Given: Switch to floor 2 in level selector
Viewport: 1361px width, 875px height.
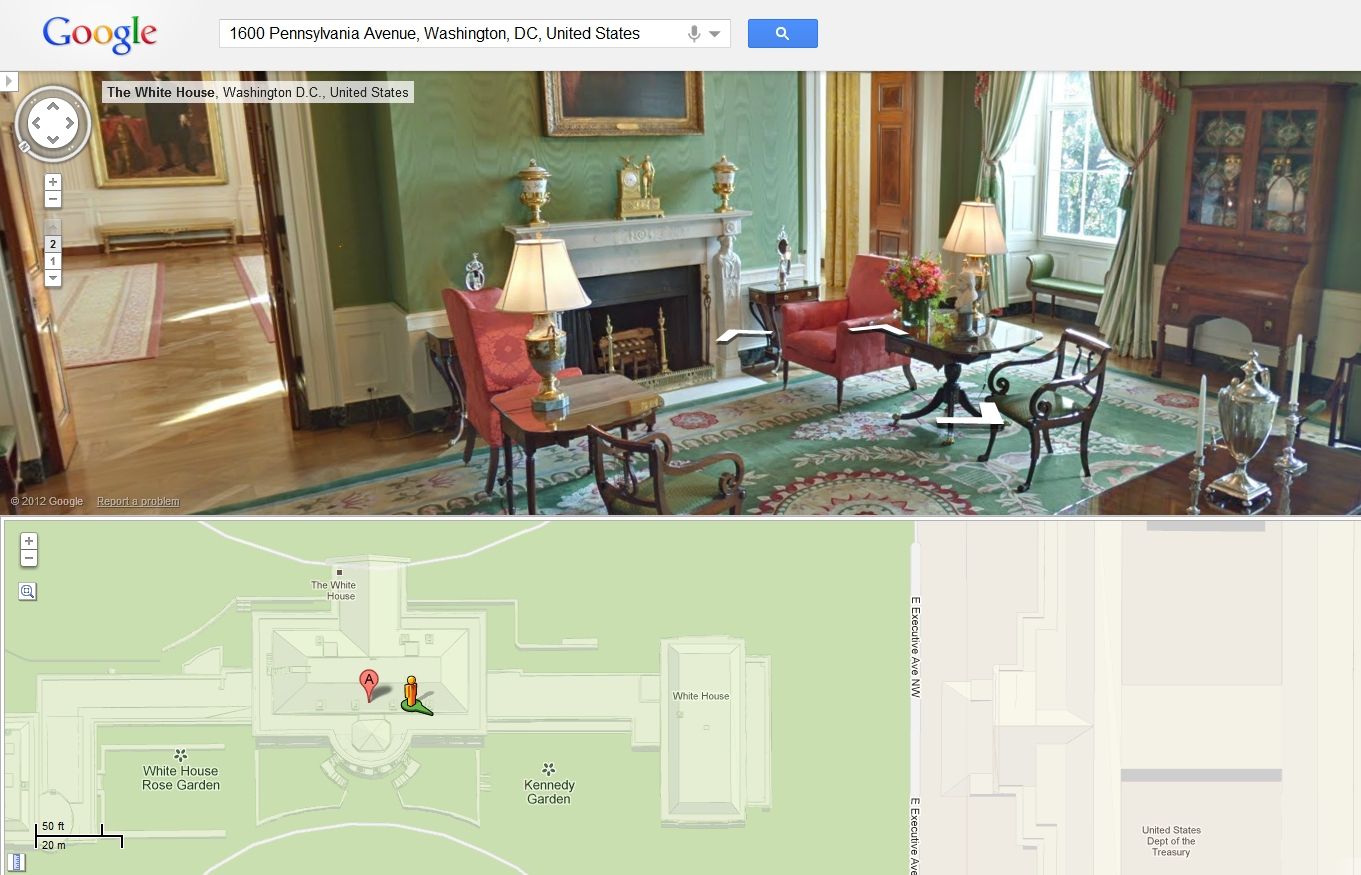Looking at the screenshot, I should tap(53, 244).
